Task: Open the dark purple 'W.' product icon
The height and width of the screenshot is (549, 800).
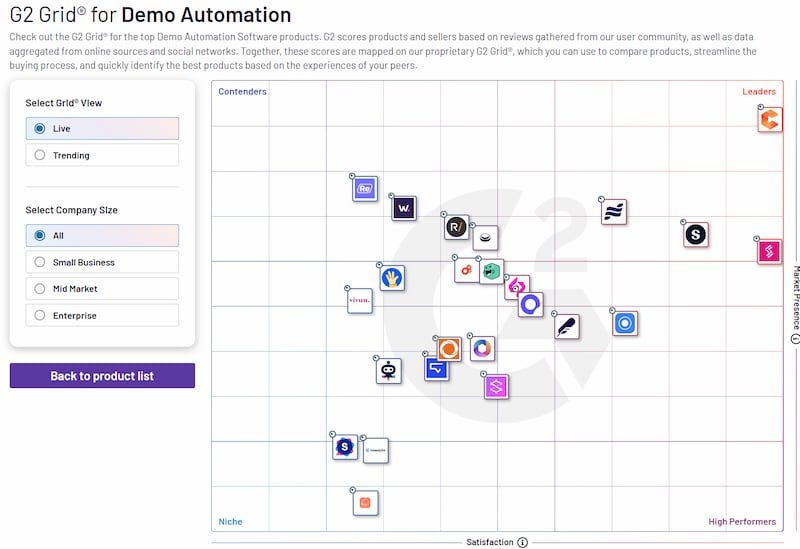Action: coord(403,208)
